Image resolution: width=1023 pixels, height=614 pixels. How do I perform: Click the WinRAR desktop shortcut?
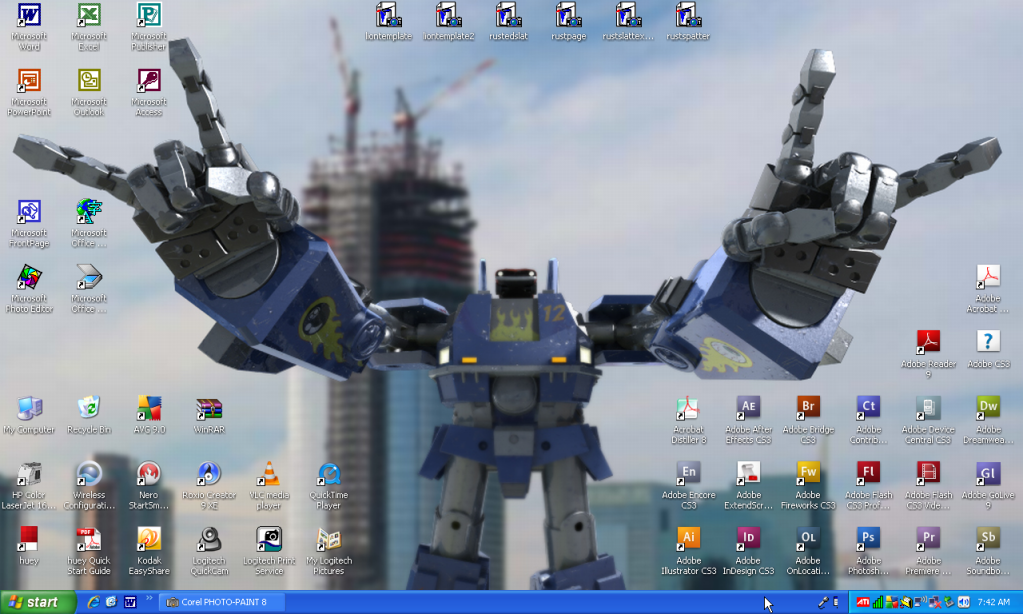[208, 408]
